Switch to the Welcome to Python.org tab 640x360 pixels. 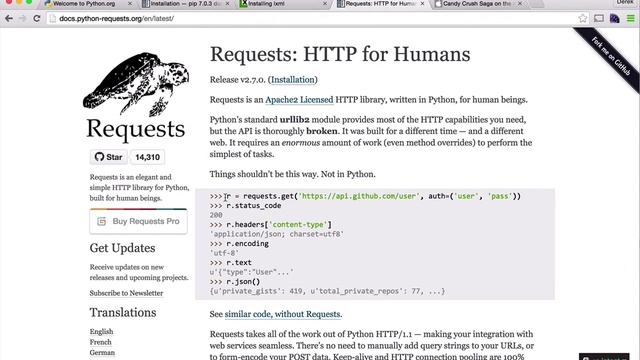click(x=84, y=4)
